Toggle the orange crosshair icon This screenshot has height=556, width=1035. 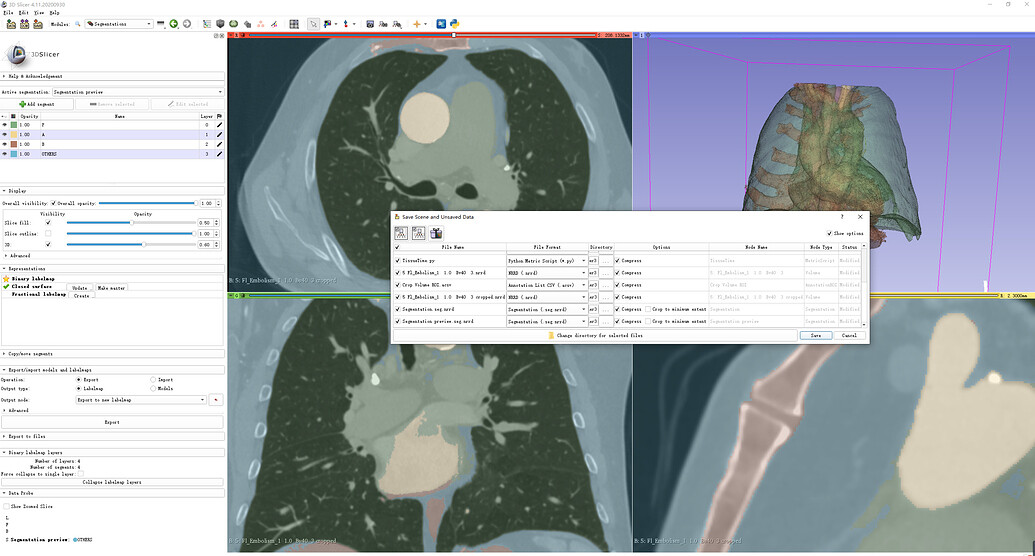(417, 24)
